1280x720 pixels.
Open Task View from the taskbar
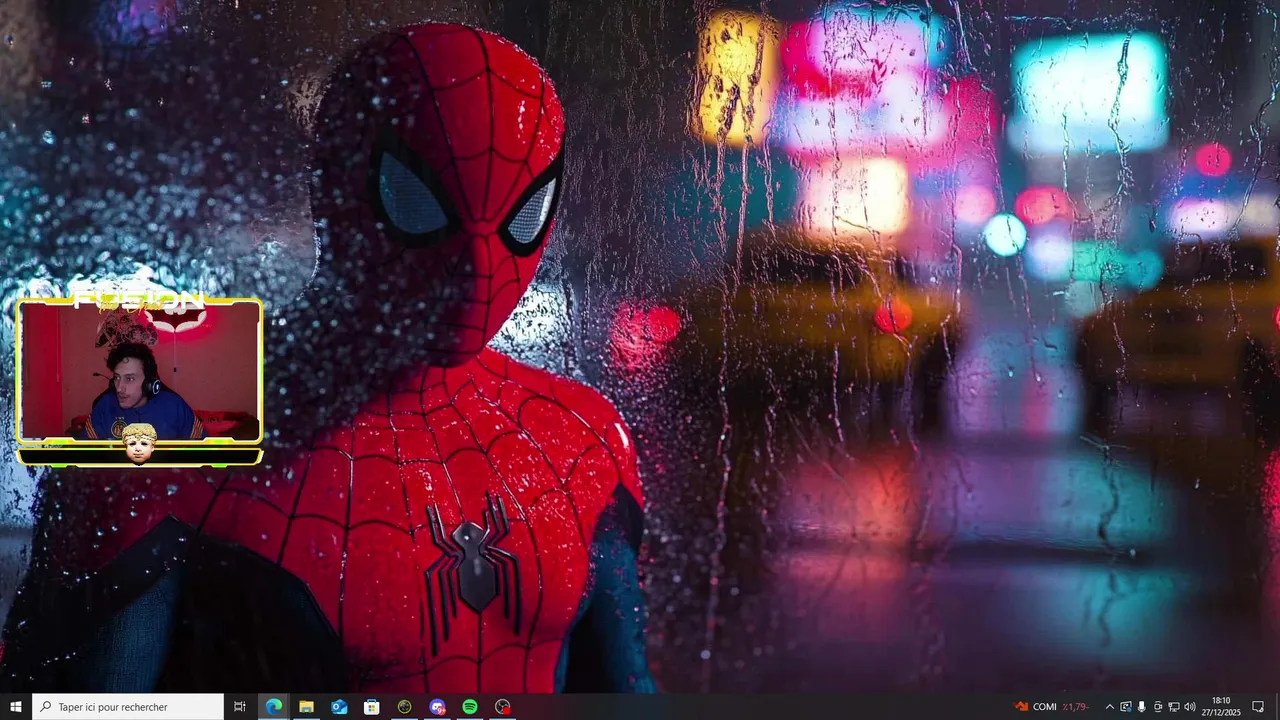click(240, 706)
